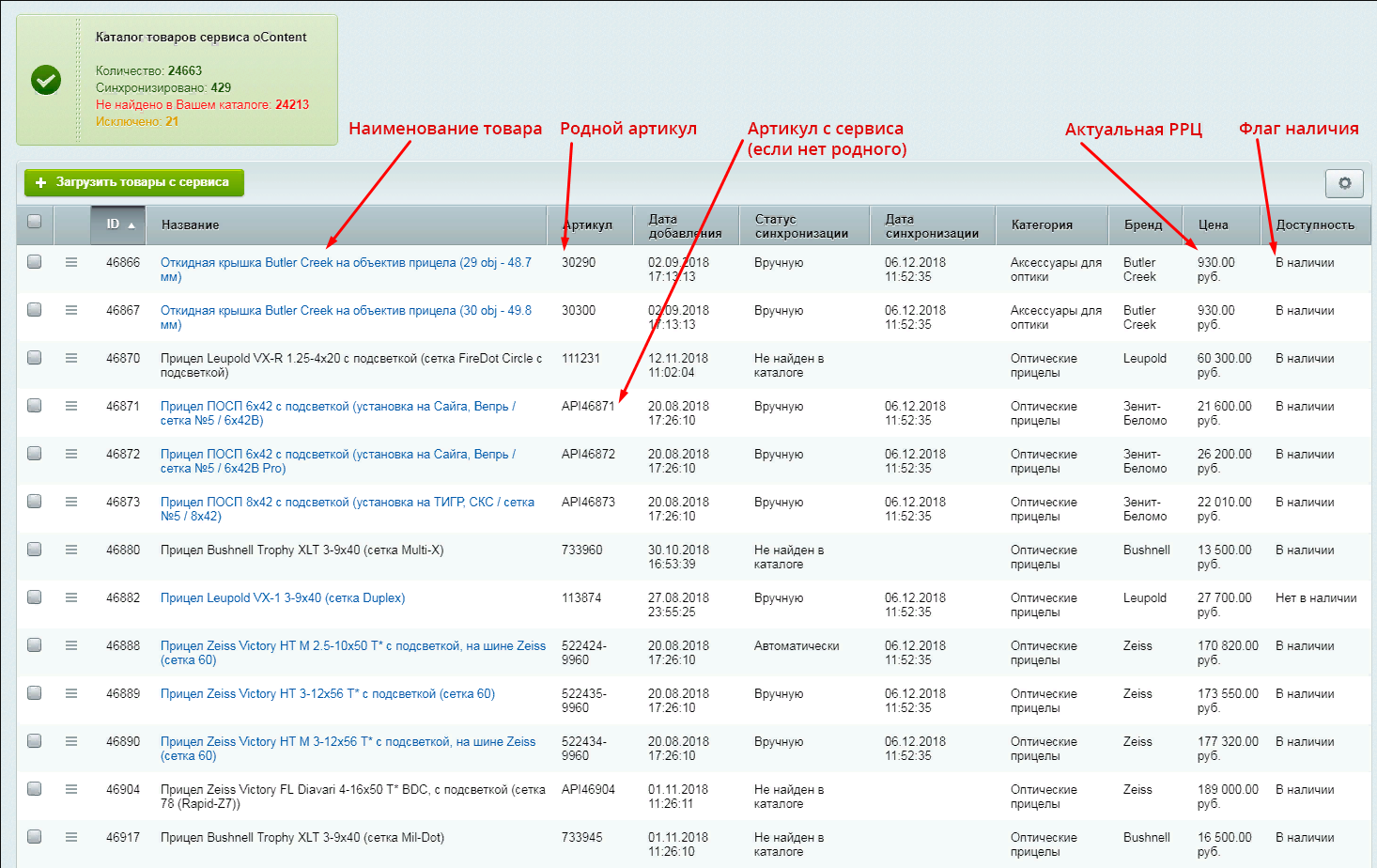Check the box for row 46871
1377x868 pixels.
(x=35, y=405)
